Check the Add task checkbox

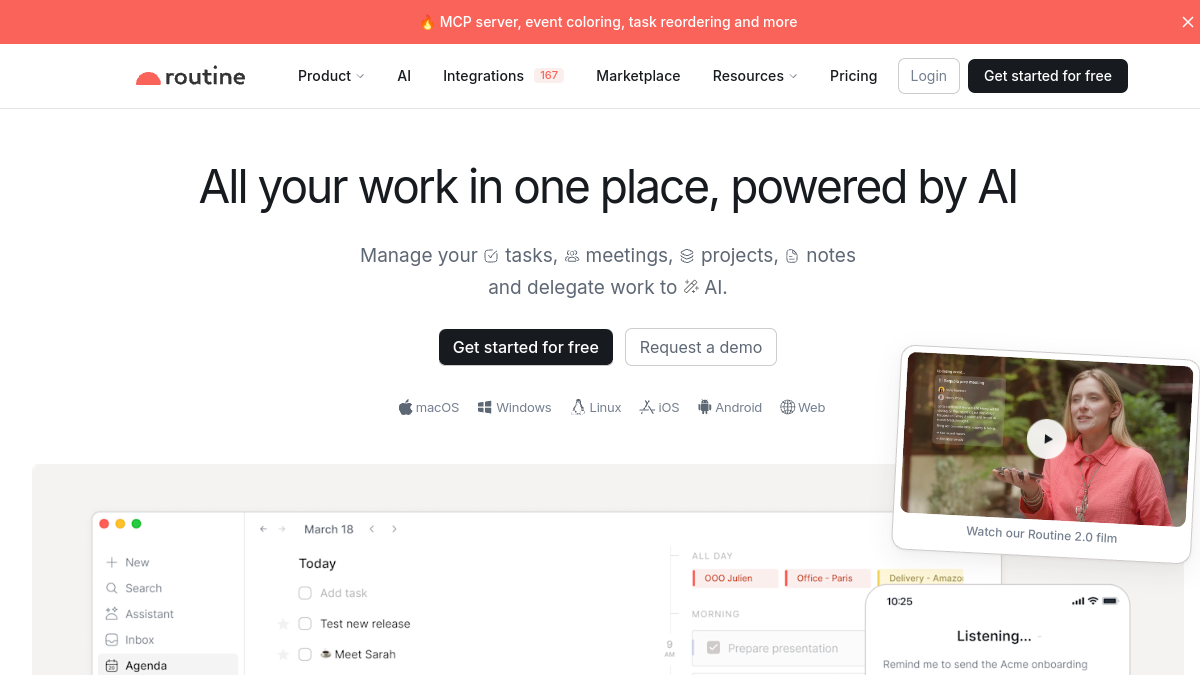pos(305,593)
